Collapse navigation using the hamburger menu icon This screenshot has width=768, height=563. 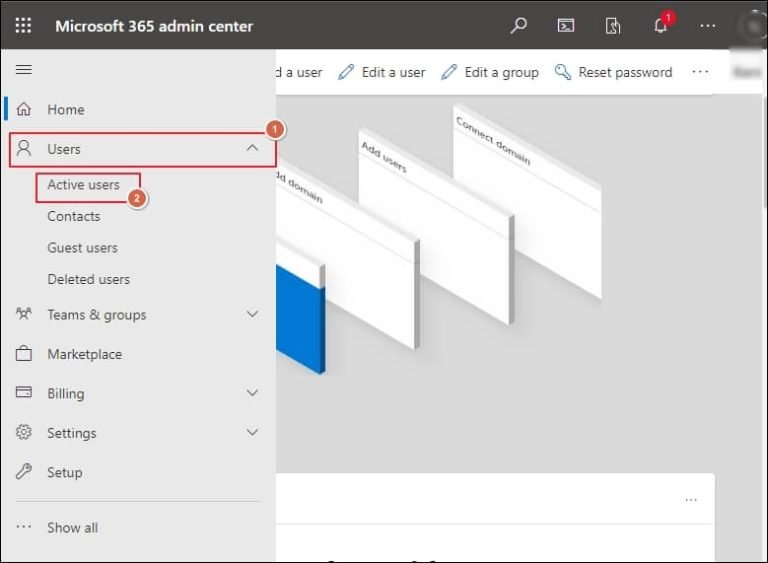24,69
